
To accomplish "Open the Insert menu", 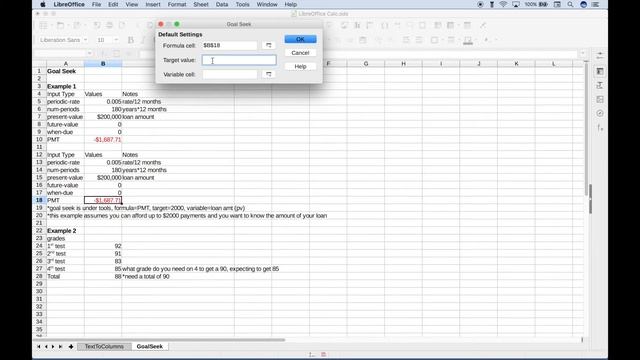I will tap(153, 4).
